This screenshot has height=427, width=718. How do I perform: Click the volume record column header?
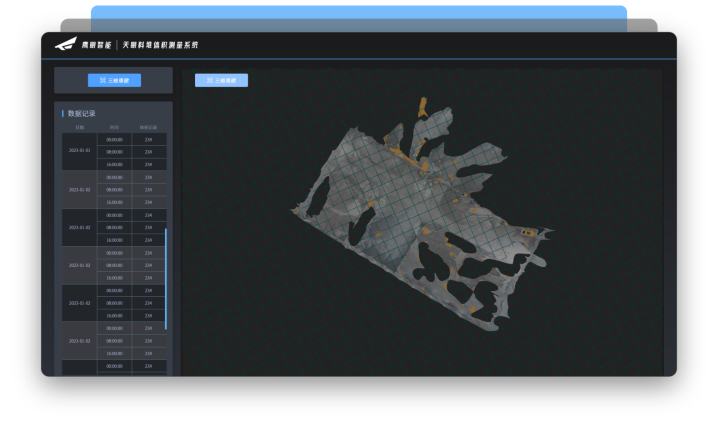click(148, 127)
